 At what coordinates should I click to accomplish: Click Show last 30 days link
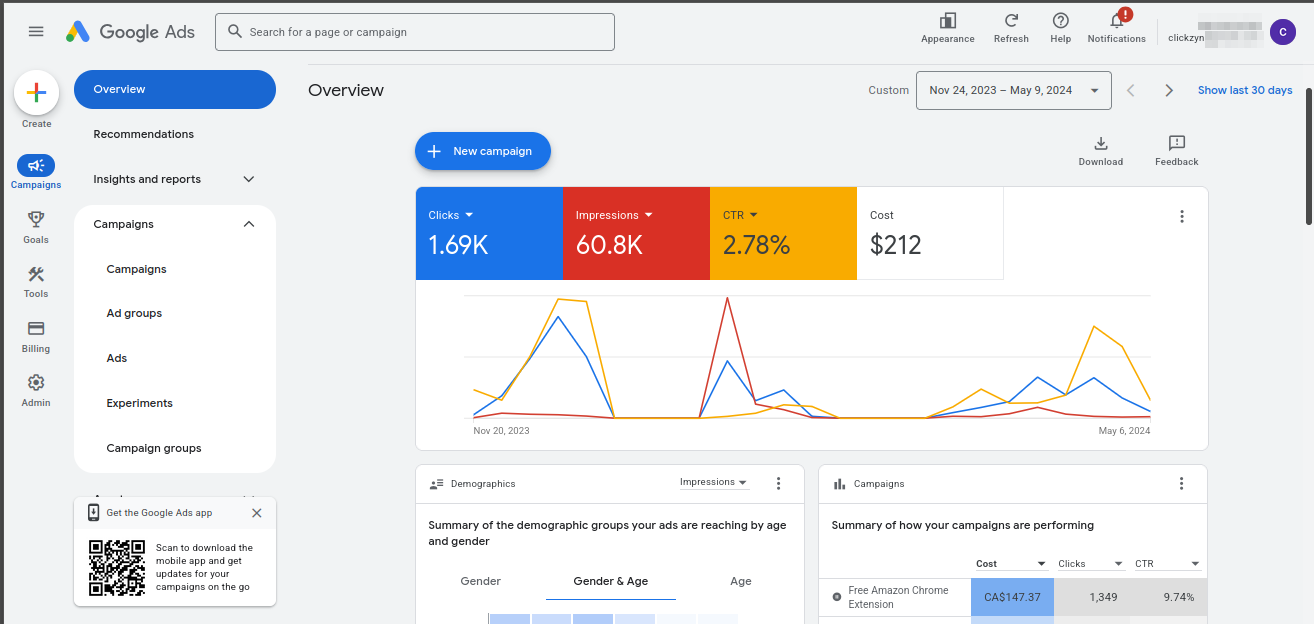click(1245, 90)
